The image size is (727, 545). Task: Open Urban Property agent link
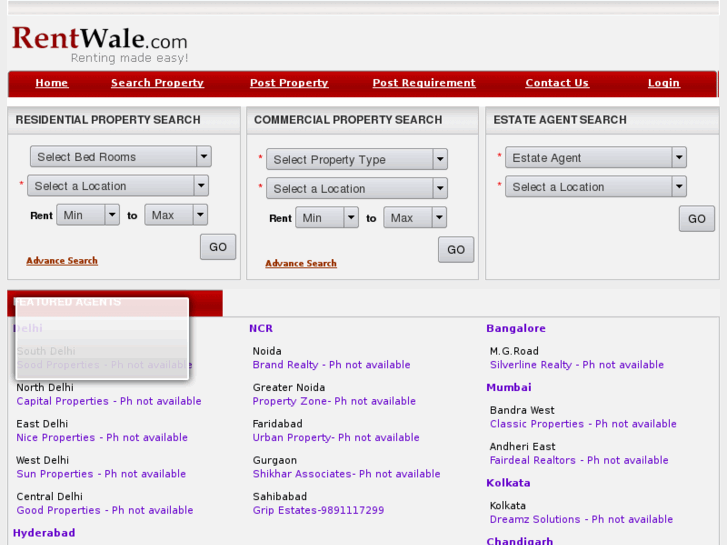click(336, 437)
